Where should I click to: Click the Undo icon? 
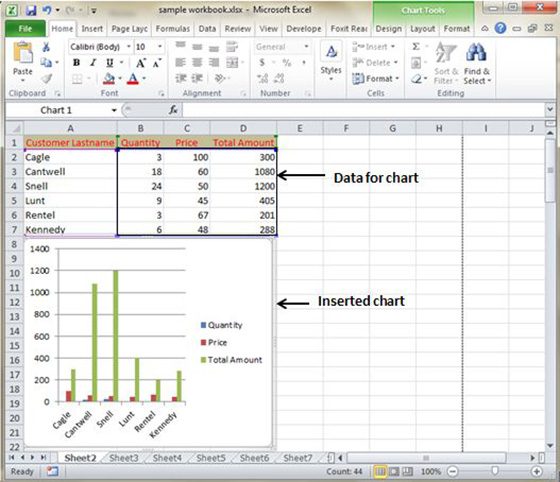tap(47, 10)
